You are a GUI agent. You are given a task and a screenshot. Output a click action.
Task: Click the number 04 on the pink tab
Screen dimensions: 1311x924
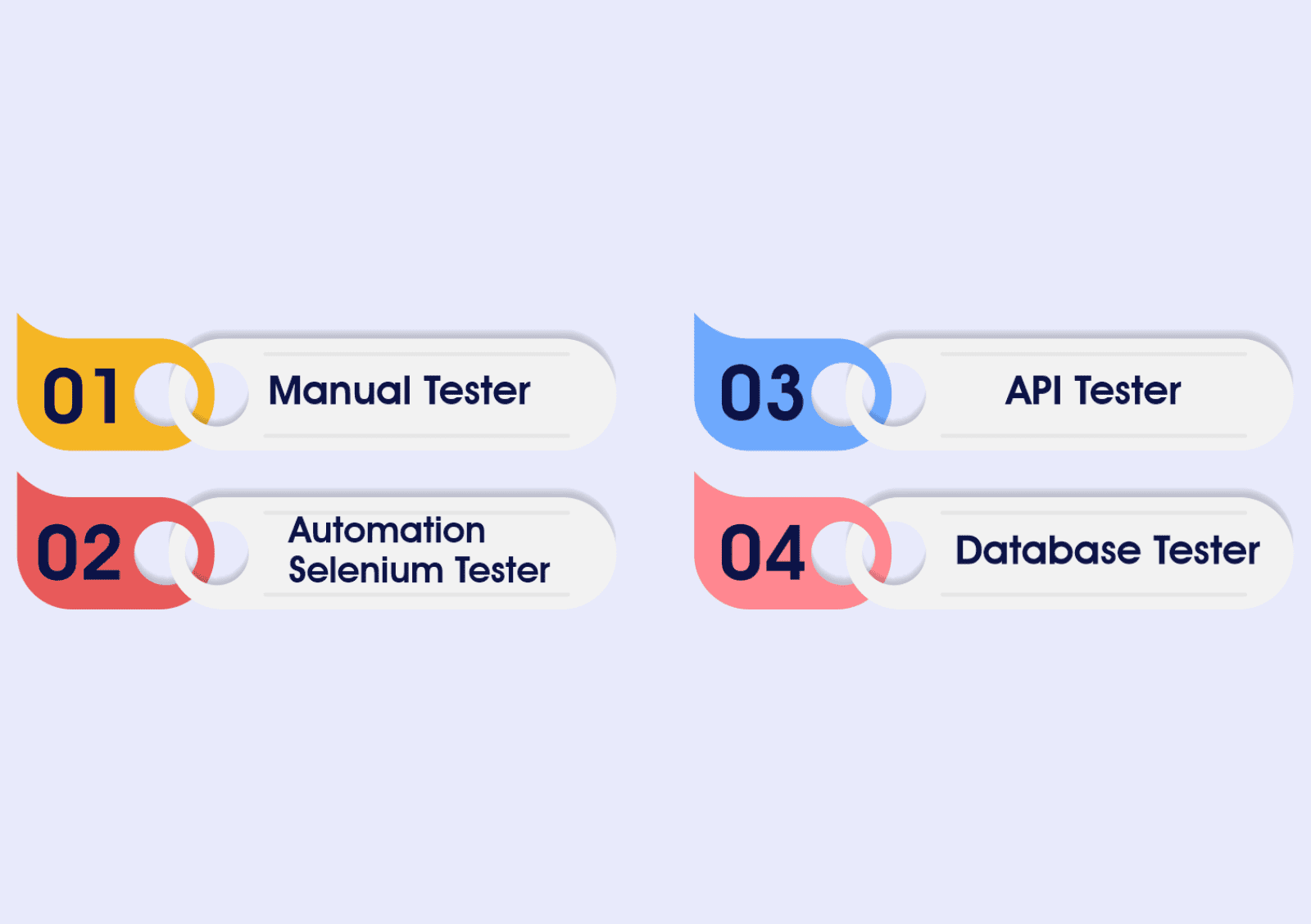point(761,554)
